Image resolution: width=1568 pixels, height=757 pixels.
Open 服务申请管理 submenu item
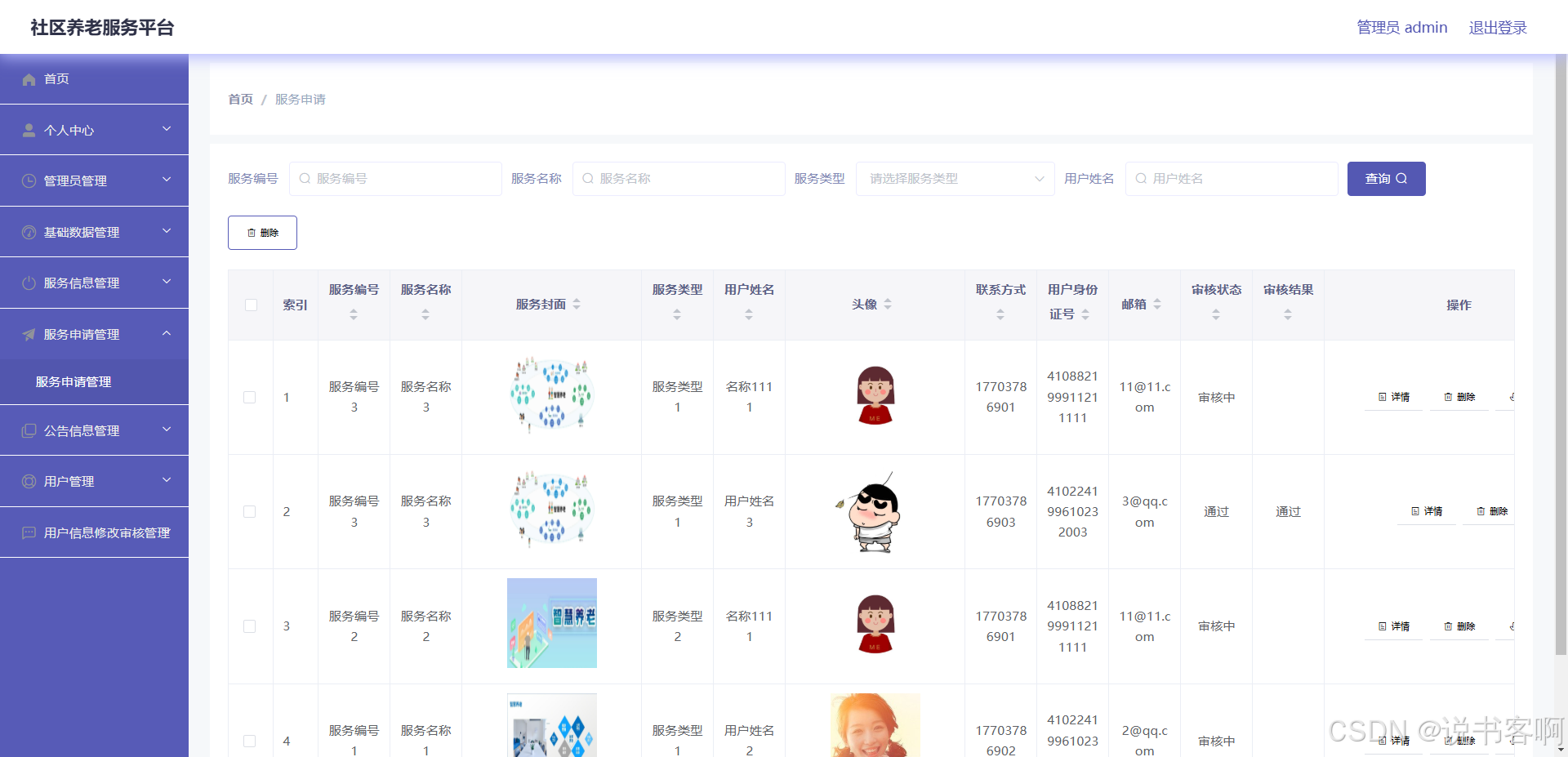(x=75, y=381)
